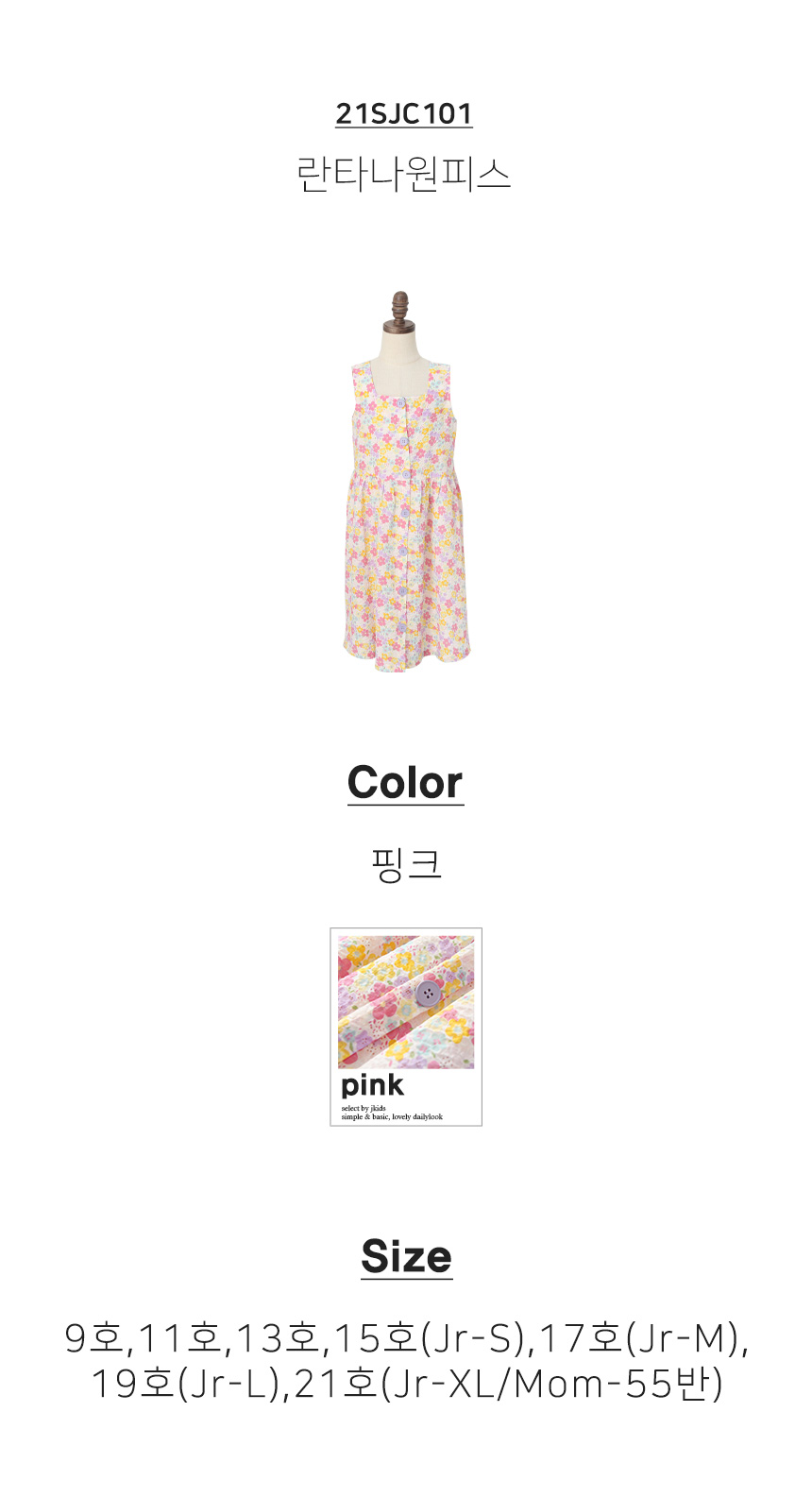This screenshot has width=812, height=1497.
Task: Click the 'select by jkids' tagline
Action: click(364, 1108)
